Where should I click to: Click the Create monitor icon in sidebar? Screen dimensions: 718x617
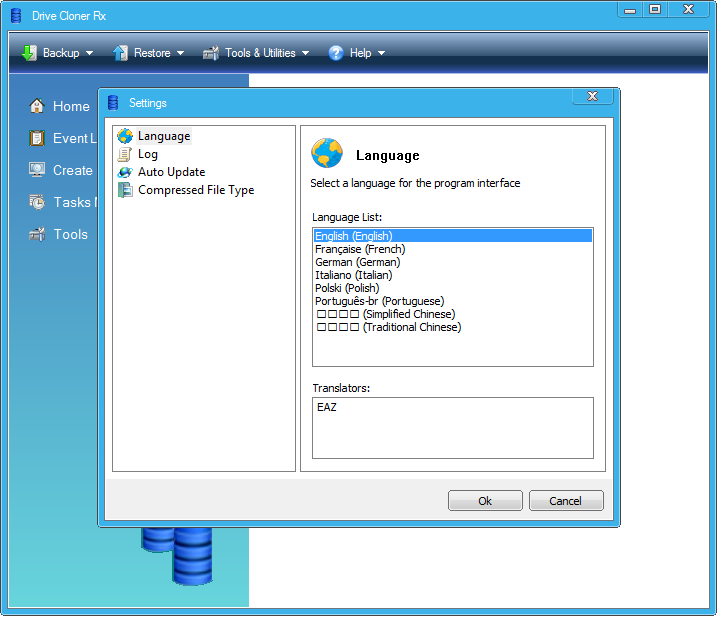[37, 170]
